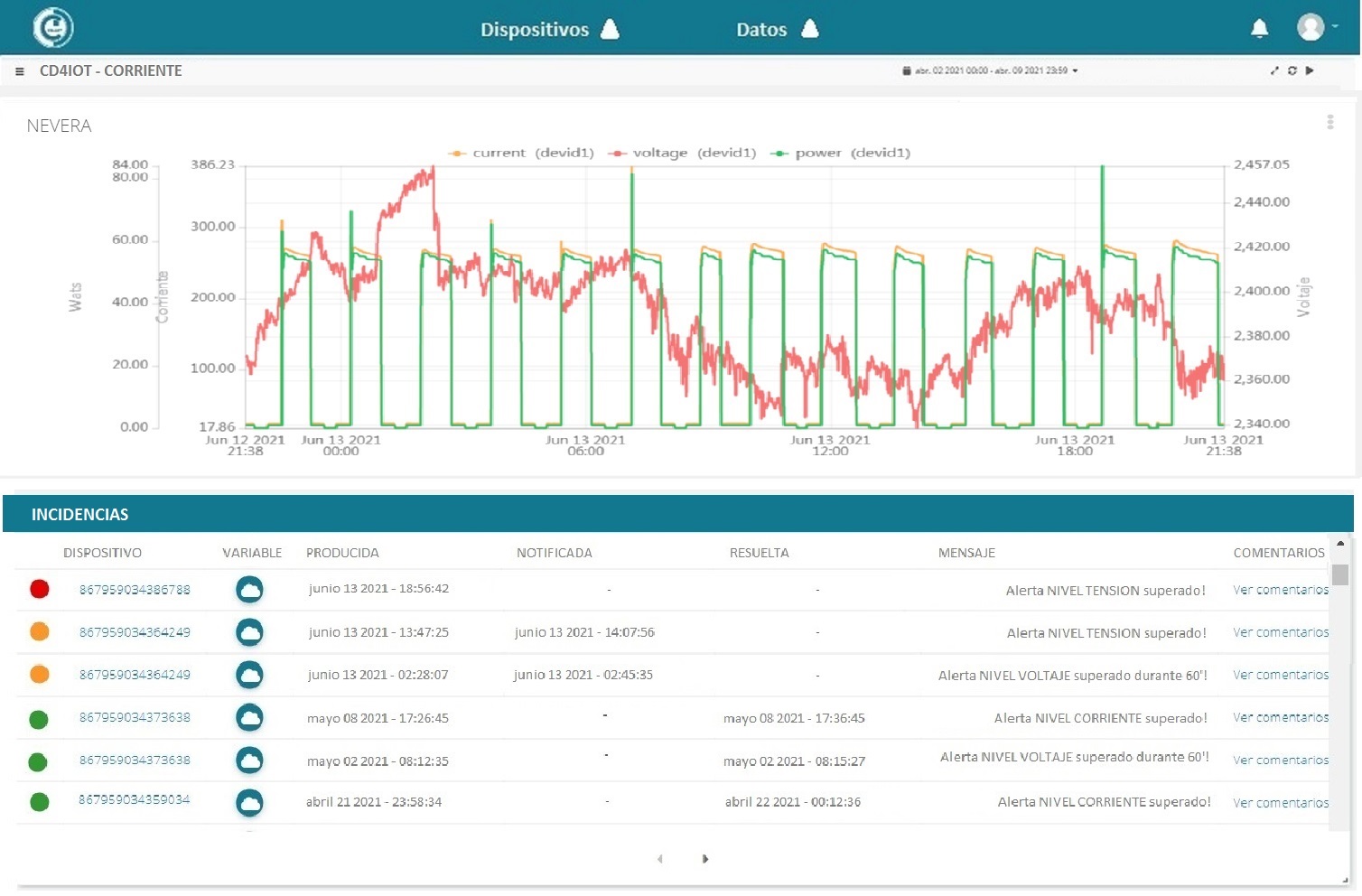Click the refresh dashboard icon
Screen dimensions: 1362x896
1292,70
